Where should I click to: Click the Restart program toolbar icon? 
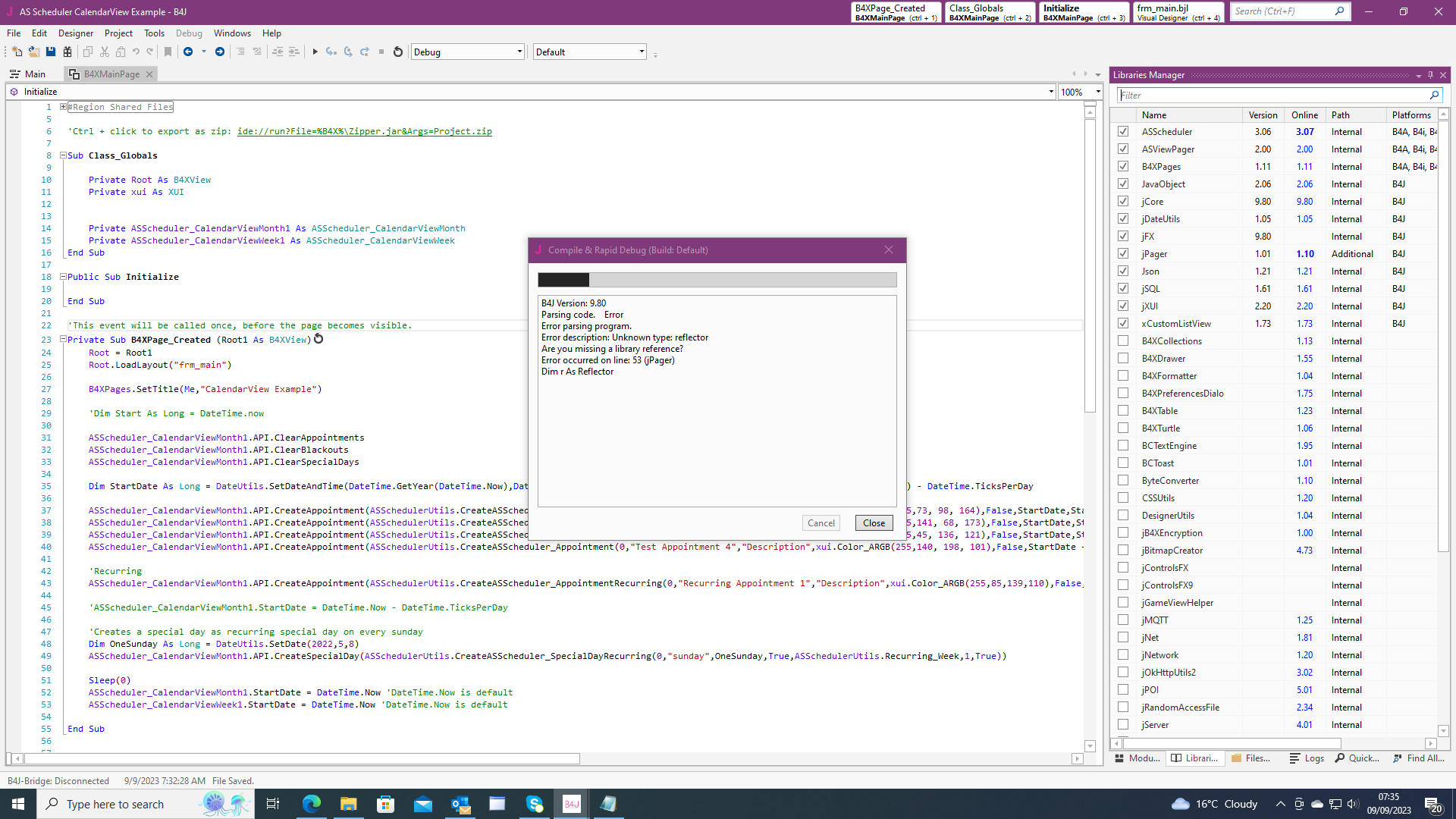[397, 52]
